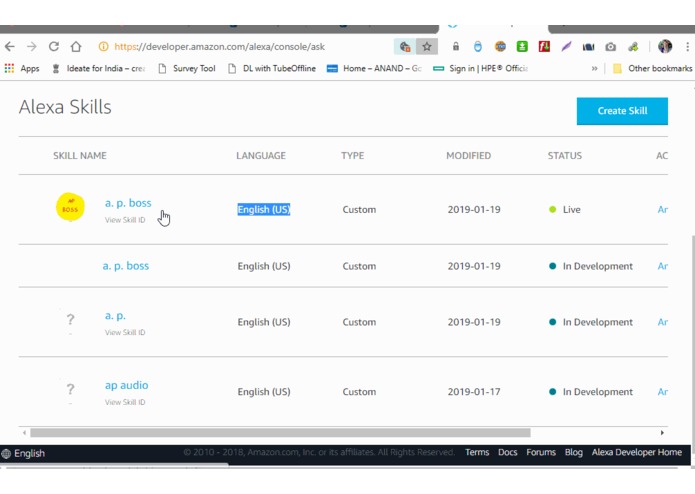View Skill ID for live a. p. boss
The height and width of the screenshot is (494, 695).
click(125, 220)
